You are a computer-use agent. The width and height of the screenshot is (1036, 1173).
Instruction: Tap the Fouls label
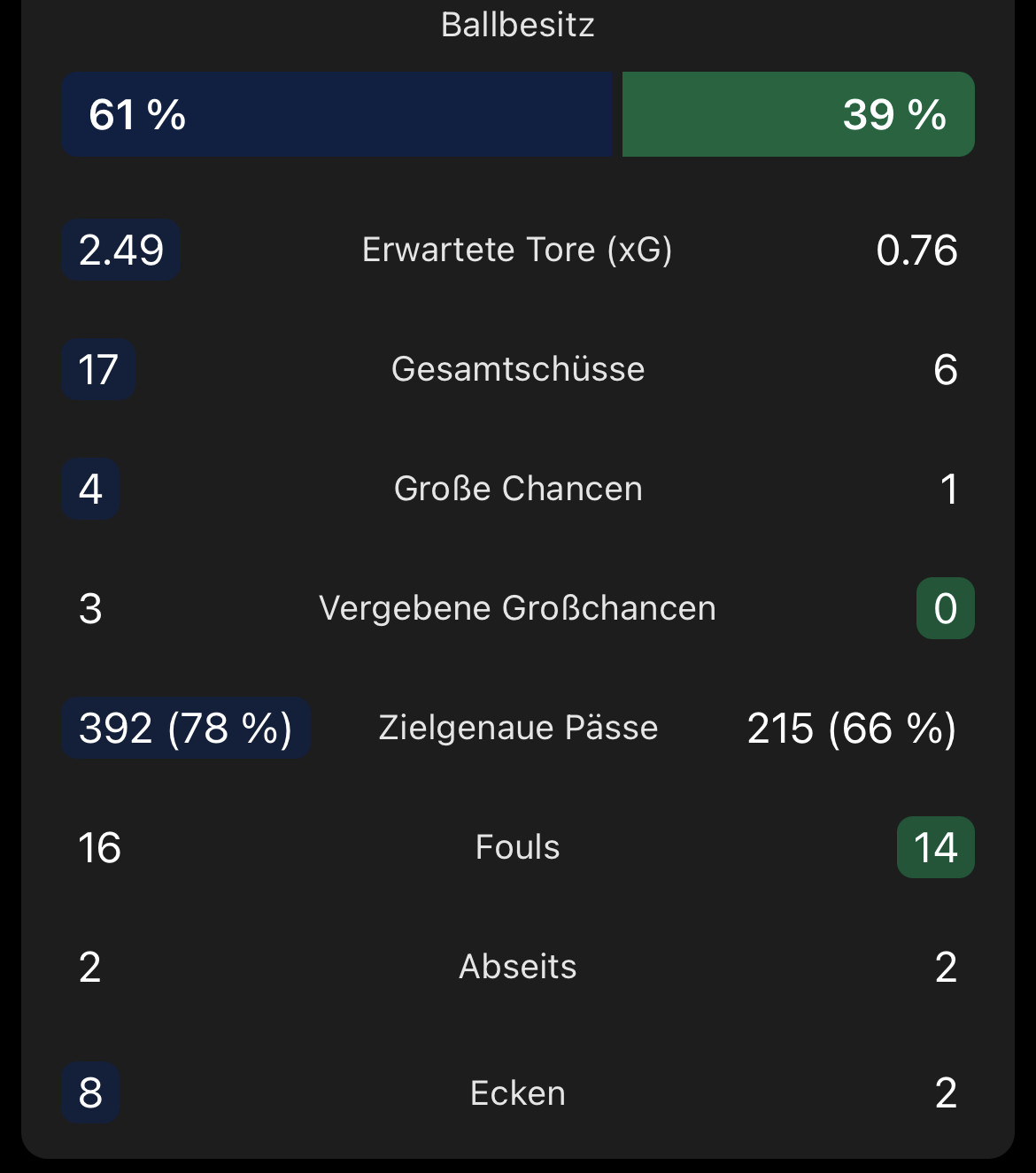(x=518, y=847)
